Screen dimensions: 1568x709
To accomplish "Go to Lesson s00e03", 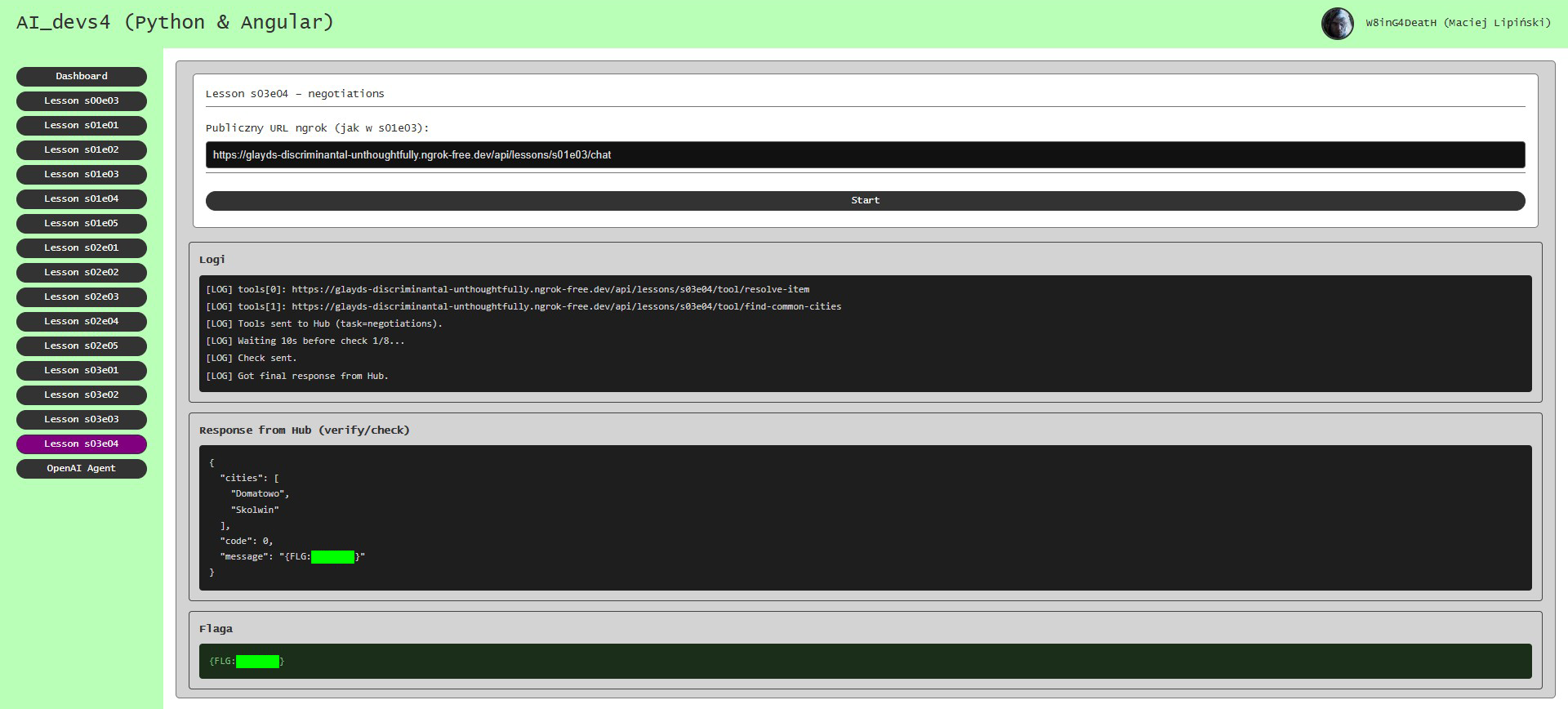I will click(x=82, y=100).
